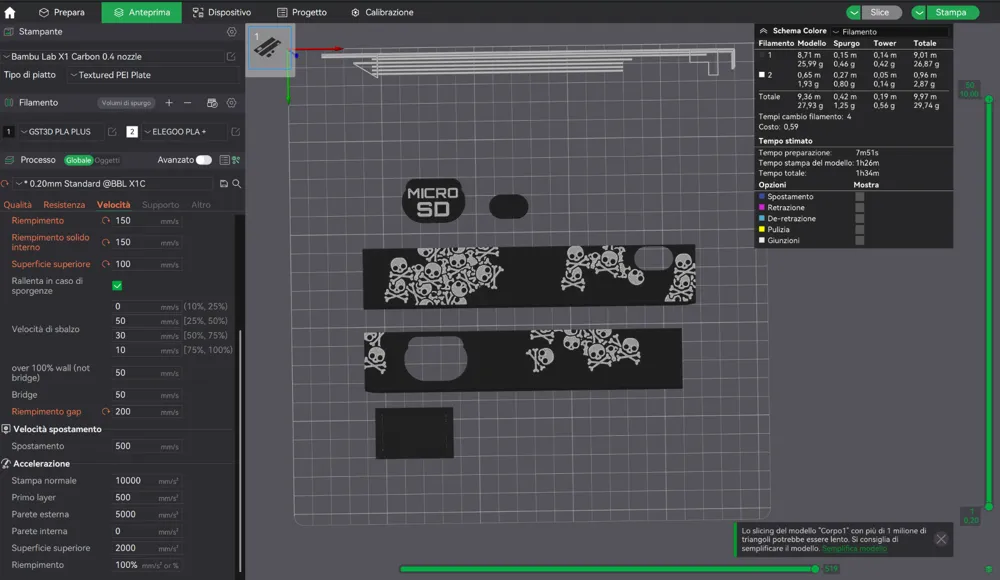
Task: Click the Stampante settings gear icon
Action: pyautogui.click(x=231, y=31)
